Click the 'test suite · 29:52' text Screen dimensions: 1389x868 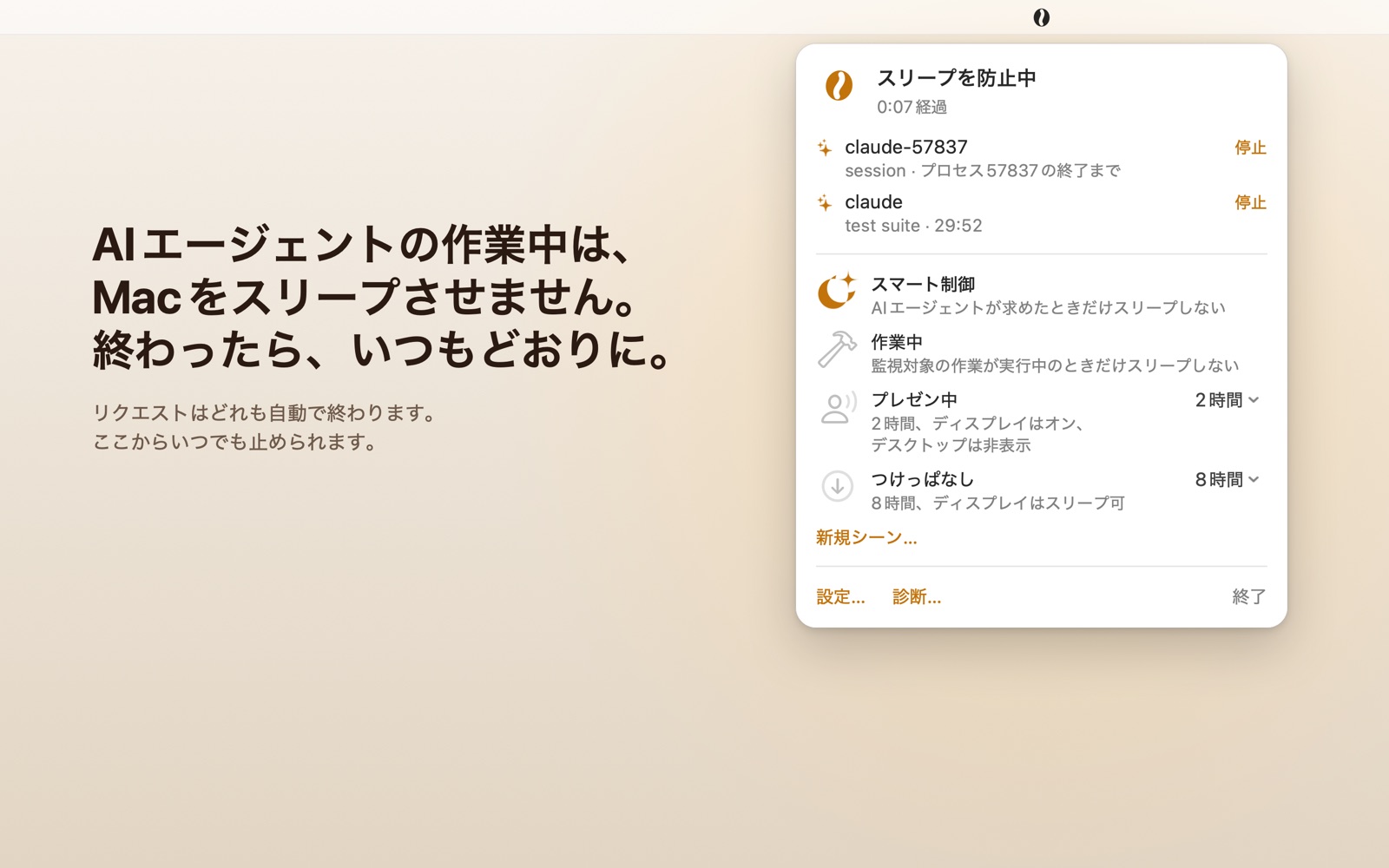913,226
